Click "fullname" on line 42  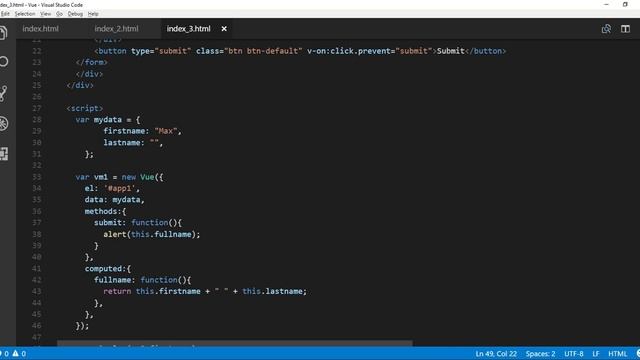point(113,280)
